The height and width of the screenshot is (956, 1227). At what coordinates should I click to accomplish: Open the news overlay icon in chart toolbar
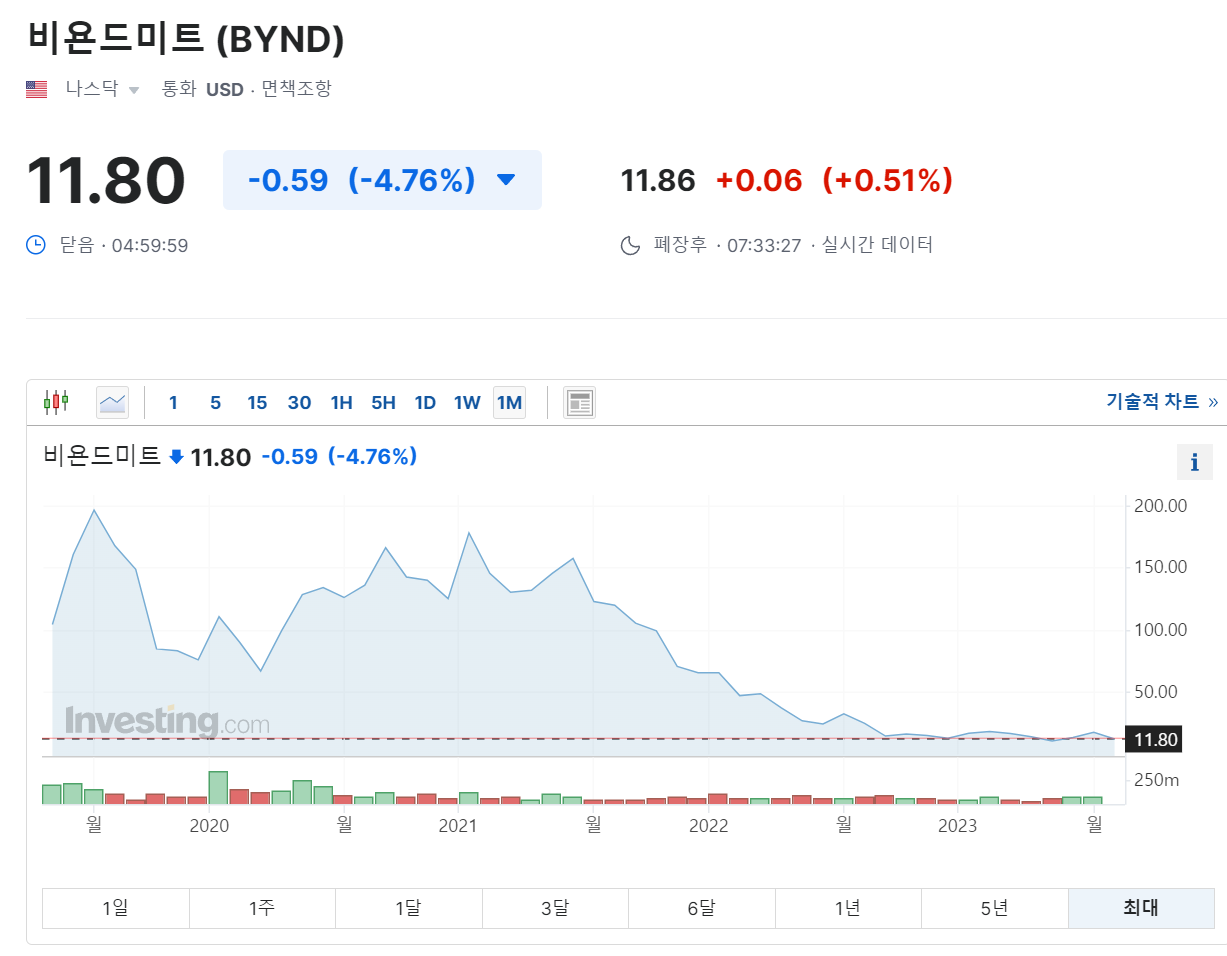(579, 402)
